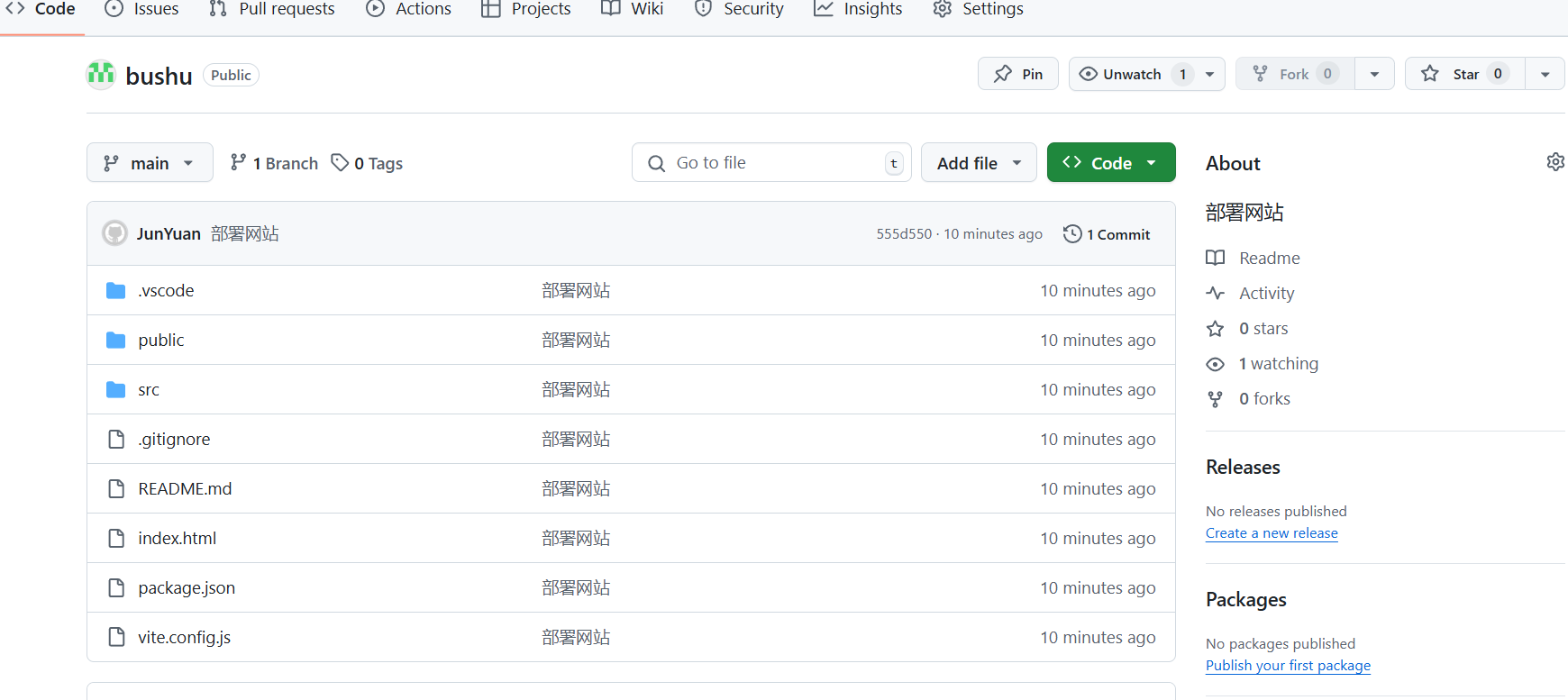The image size is (1568, 700).
Task: Open the .gitignore file
Action: tap(174, 439)
